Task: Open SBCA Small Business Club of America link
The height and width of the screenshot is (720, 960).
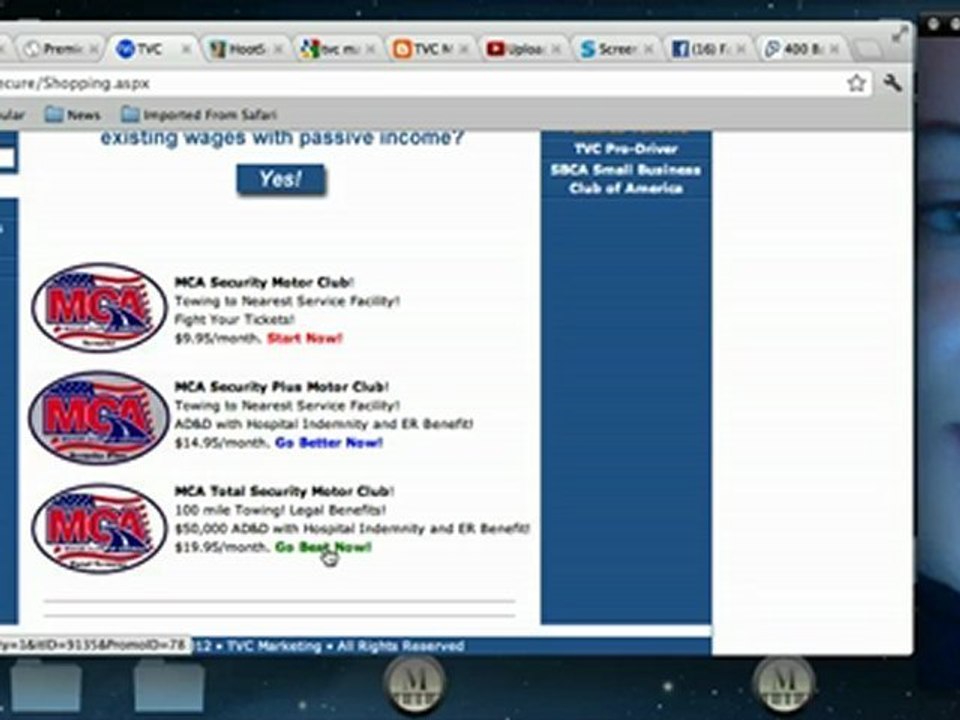Action: 626,179
